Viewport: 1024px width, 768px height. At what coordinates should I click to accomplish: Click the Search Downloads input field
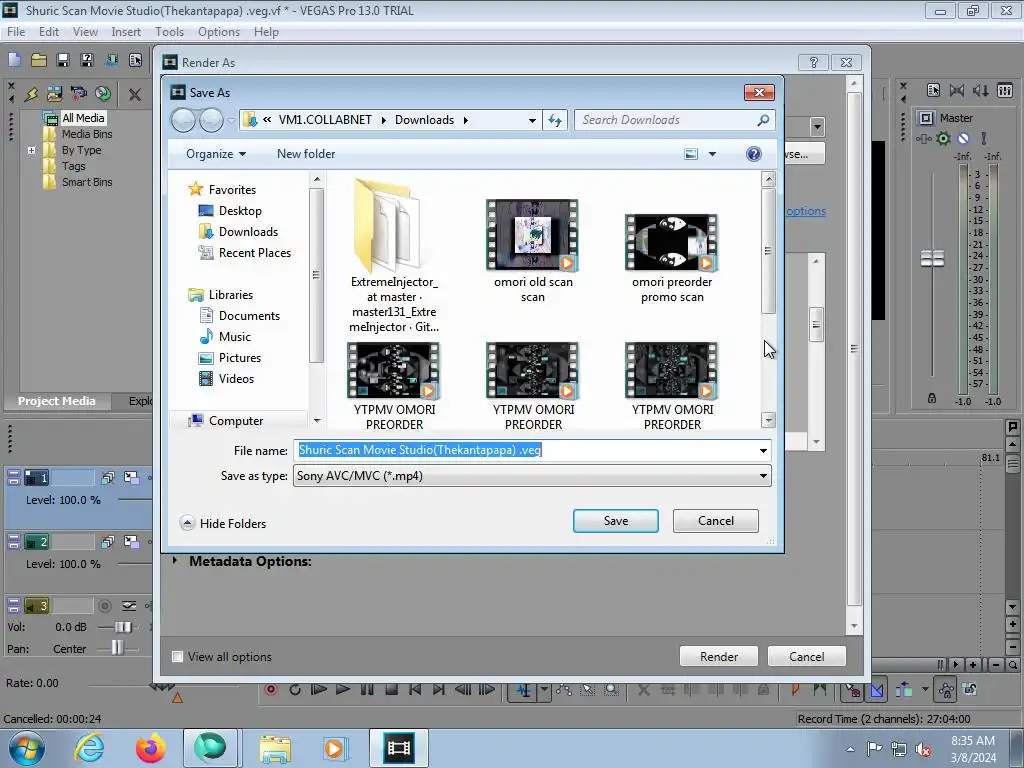click(675, 120)
